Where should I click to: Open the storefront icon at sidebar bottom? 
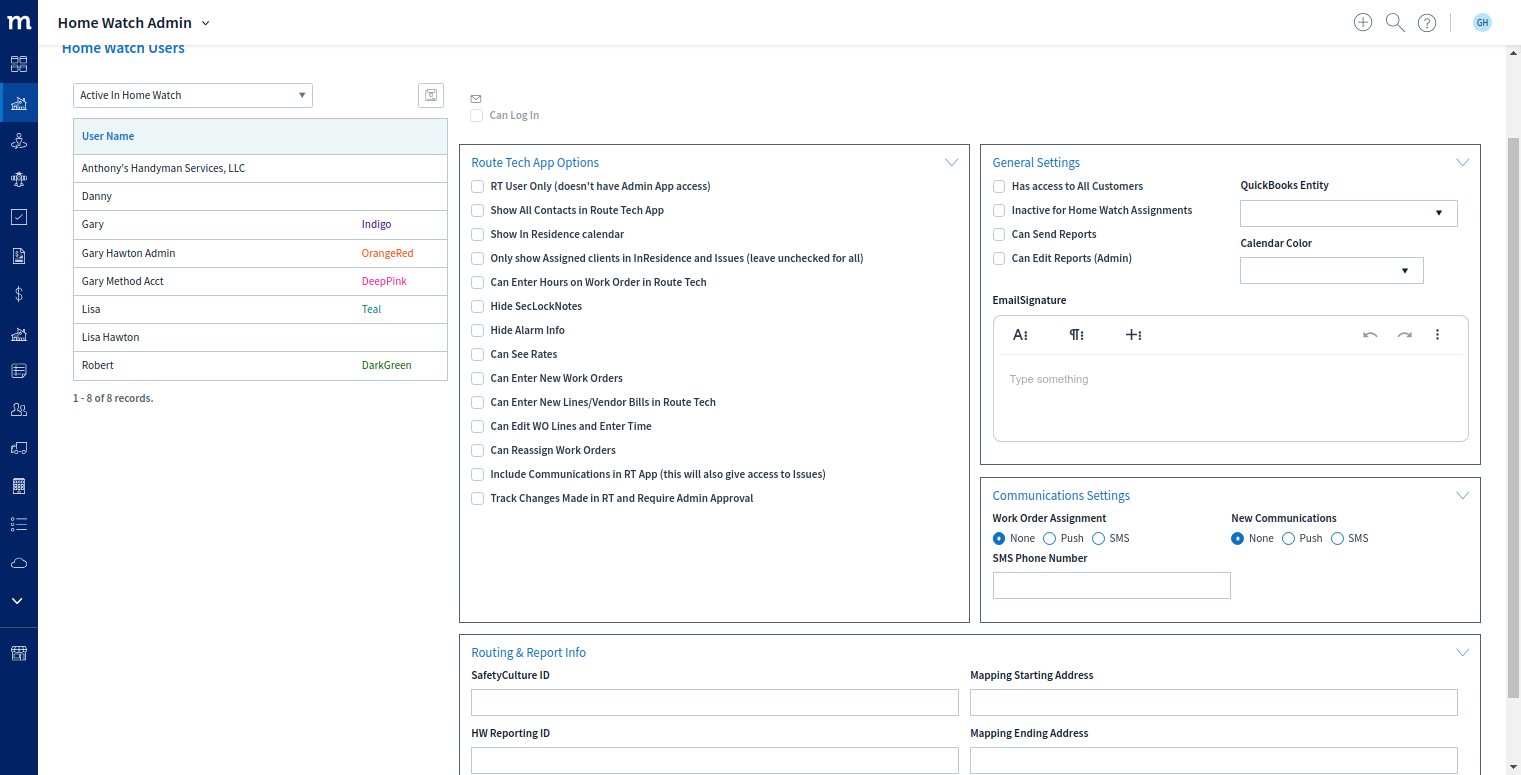[x=19, y=653]
